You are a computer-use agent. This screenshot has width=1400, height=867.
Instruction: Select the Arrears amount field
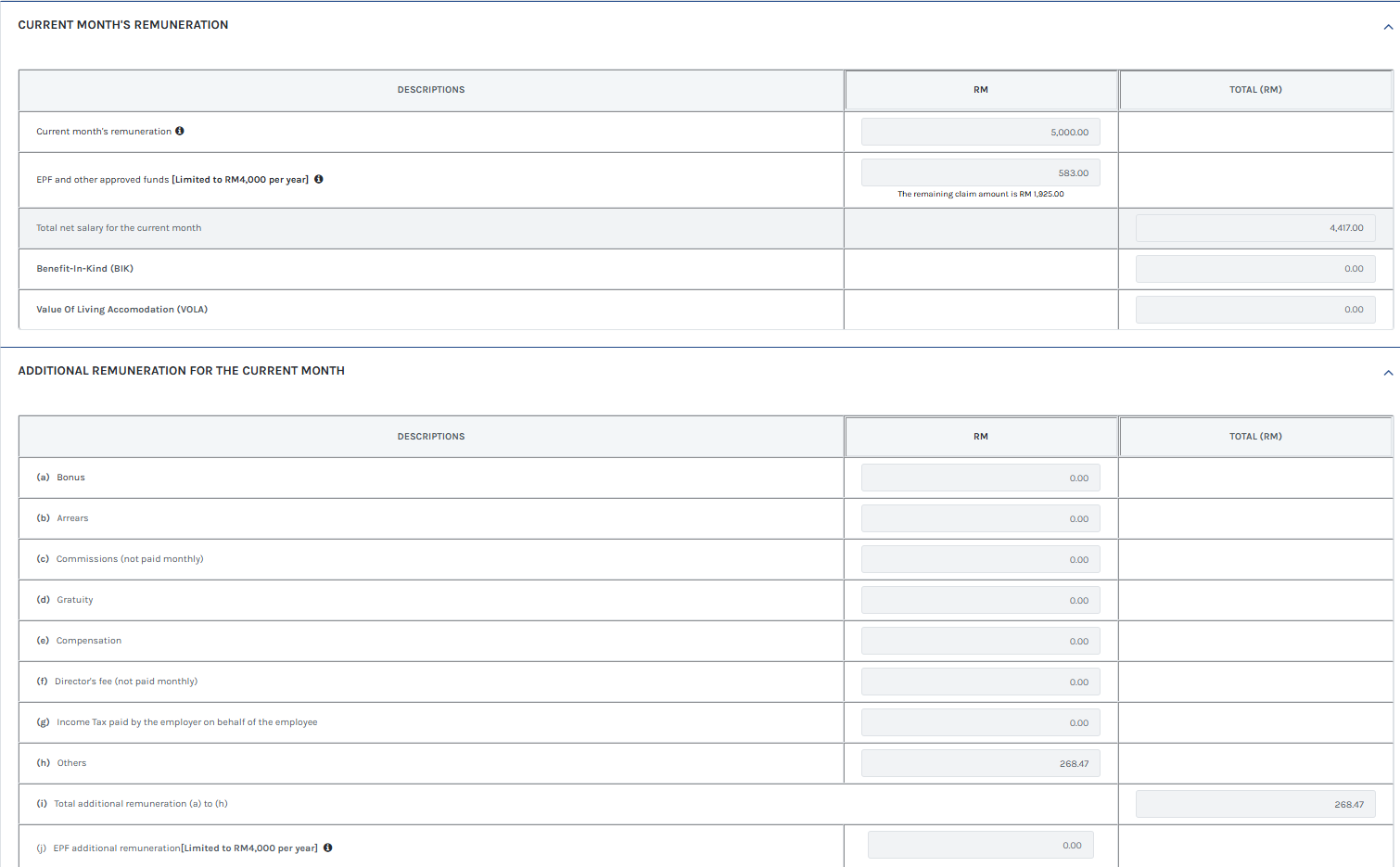[980, 517]
